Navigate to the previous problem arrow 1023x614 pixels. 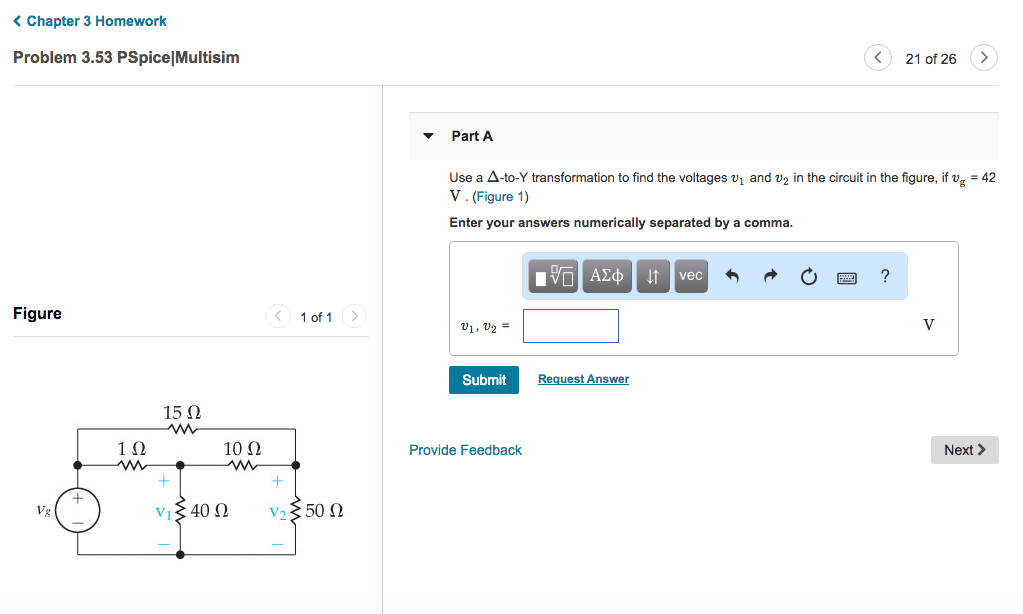pos(877,57)
